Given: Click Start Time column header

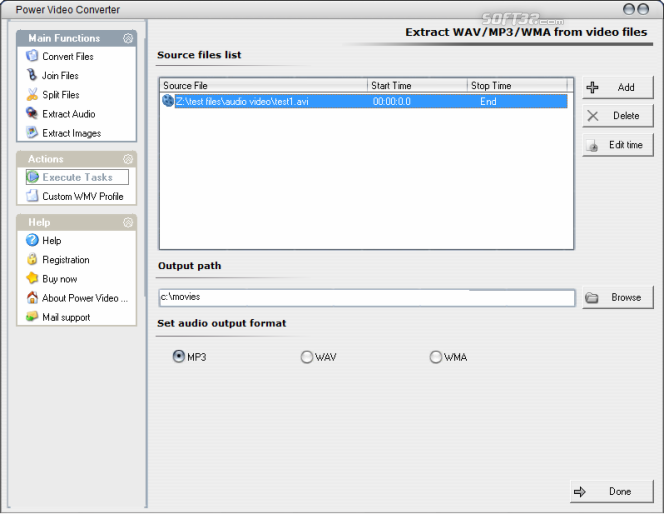Looking at the screenshot, I should (417, 86).
